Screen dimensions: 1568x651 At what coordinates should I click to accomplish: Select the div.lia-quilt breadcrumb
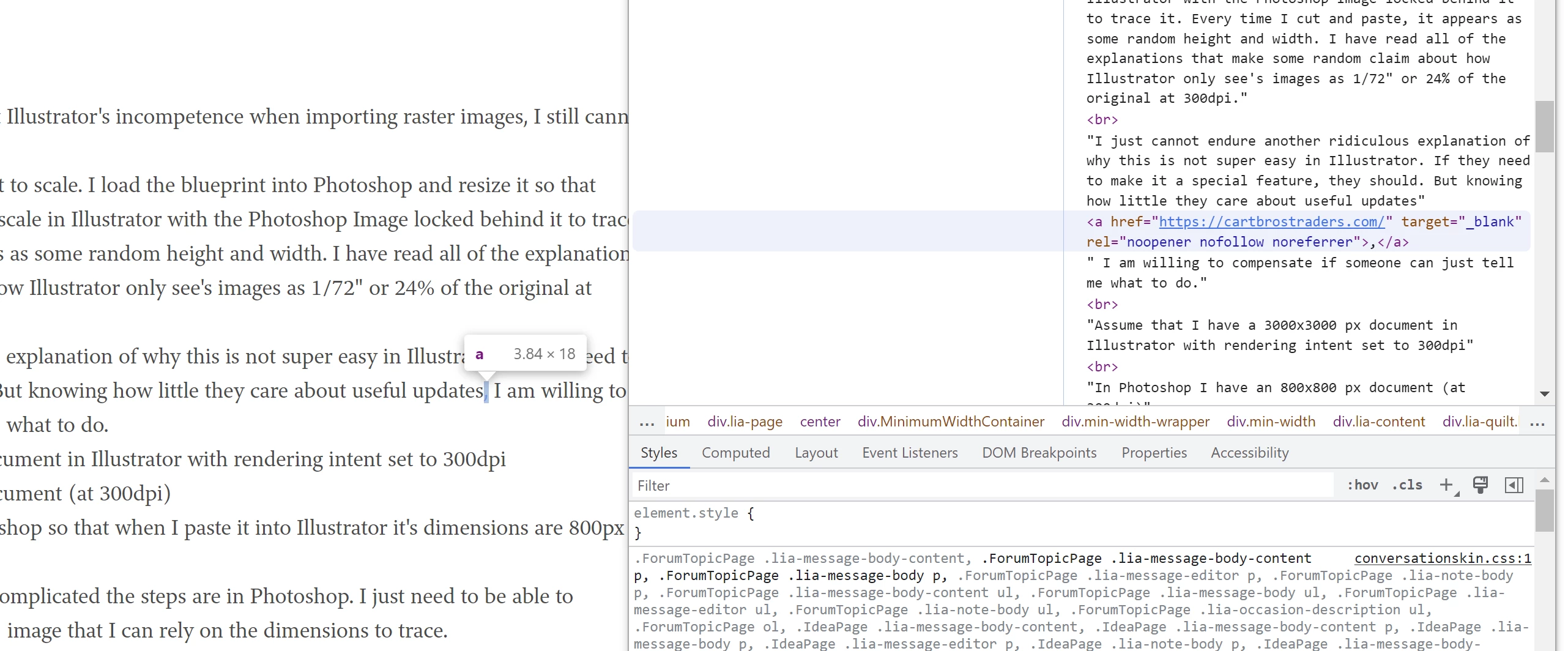(1479, 422)
